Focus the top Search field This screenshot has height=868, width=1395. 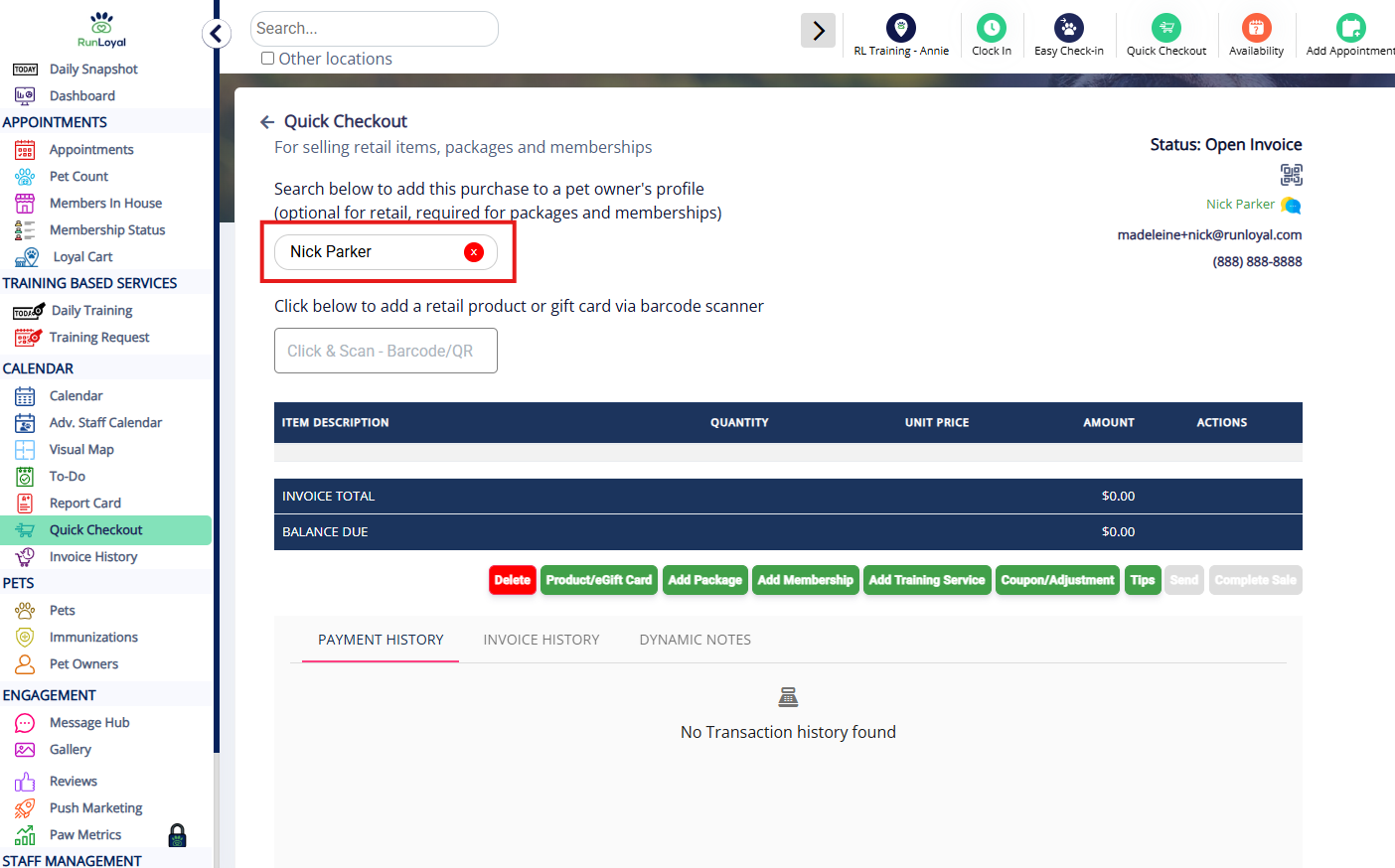tap(375, 29)
